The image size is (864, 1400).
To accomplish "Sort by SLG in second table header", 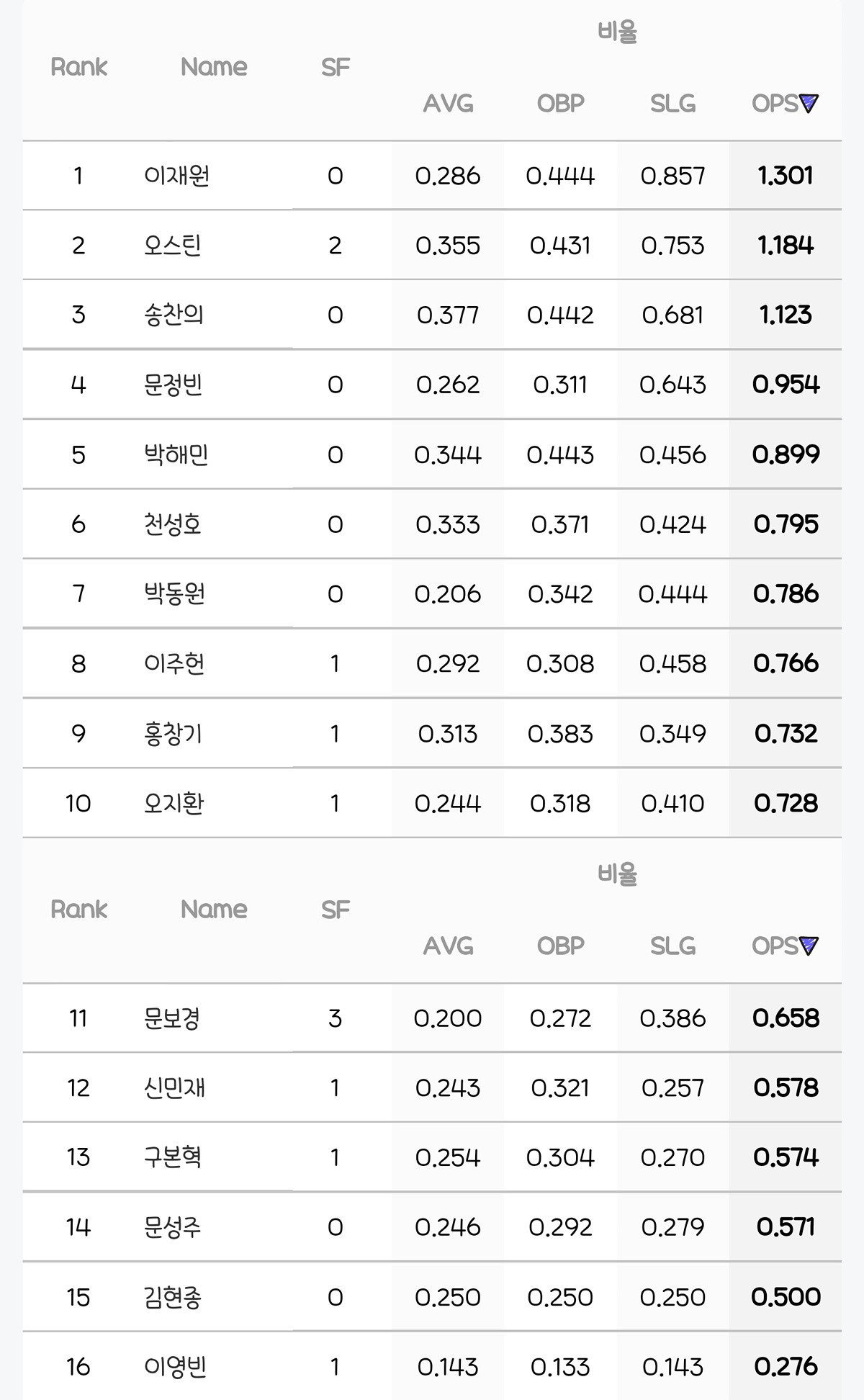I will click(672, 946).
